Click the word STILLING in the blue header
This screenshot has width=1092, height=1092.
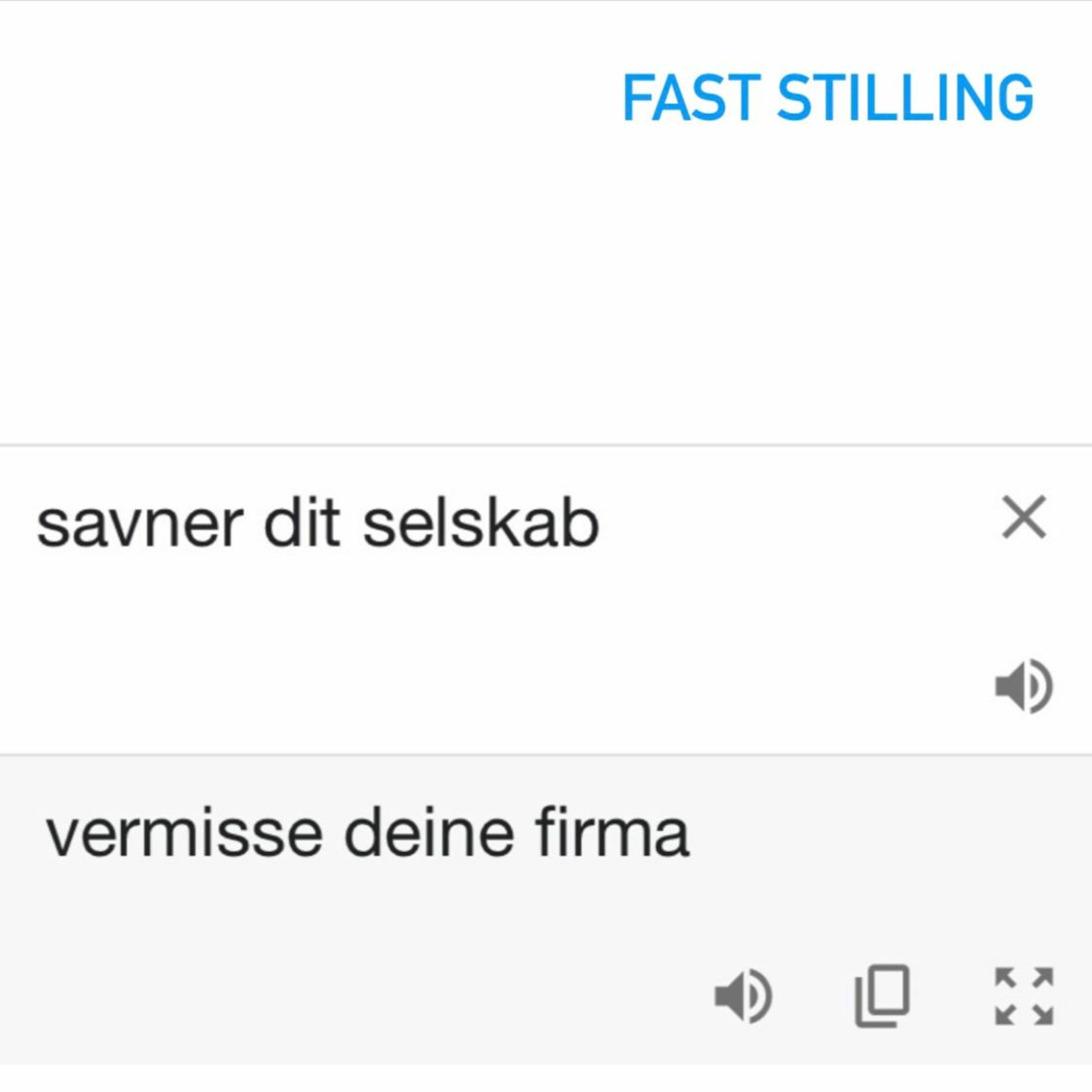tap(906, 97)
